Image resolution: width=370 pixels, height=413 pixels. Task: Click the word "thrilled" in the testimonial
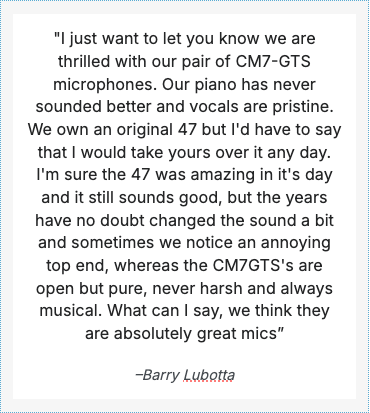[x=84, y=61]
